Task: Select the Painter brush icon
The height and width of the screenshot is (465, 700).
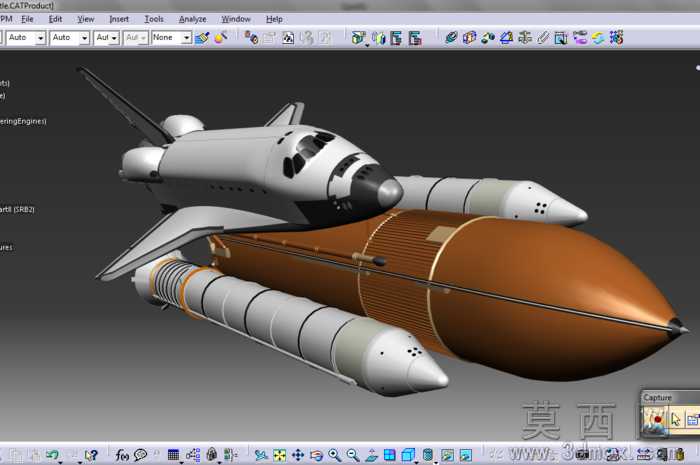Action: pos(202,38)
